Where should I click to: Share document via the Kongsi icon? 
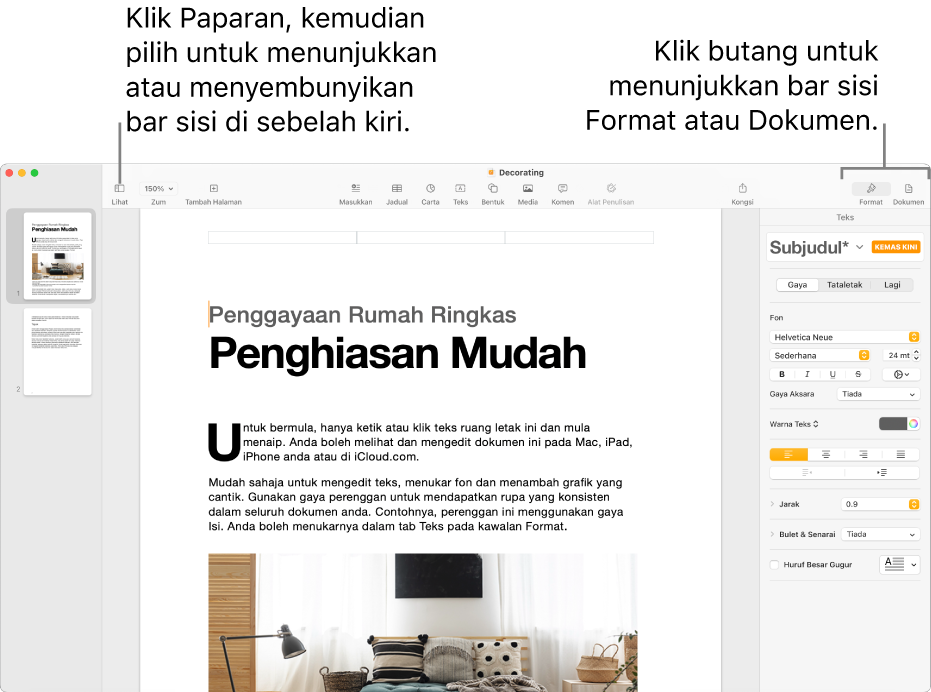point(742,188)
